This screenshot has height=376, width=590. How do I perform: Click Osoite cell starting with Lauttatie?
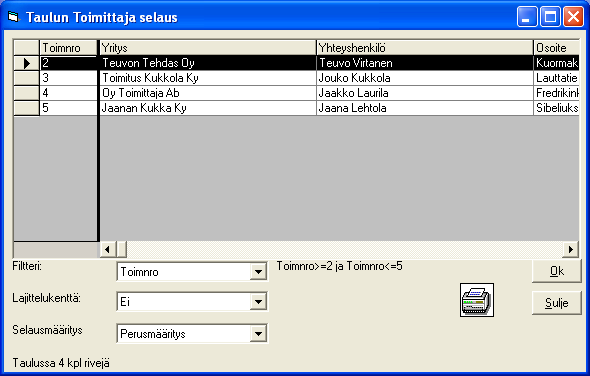tap(556, 78)
